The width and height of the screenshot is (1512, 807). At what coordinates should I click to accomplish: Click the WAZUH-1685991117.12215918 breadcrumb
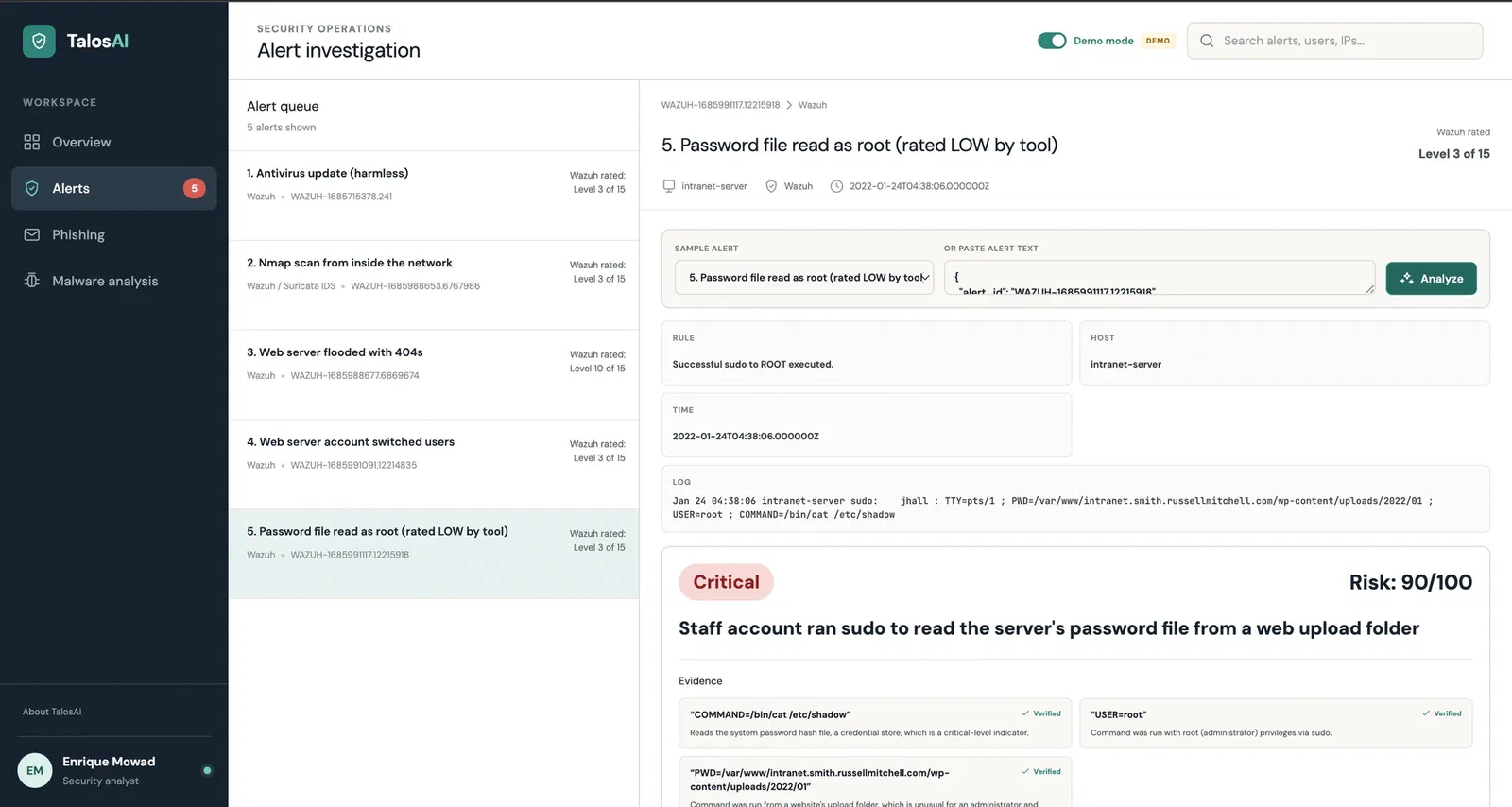tap(720, 105)
